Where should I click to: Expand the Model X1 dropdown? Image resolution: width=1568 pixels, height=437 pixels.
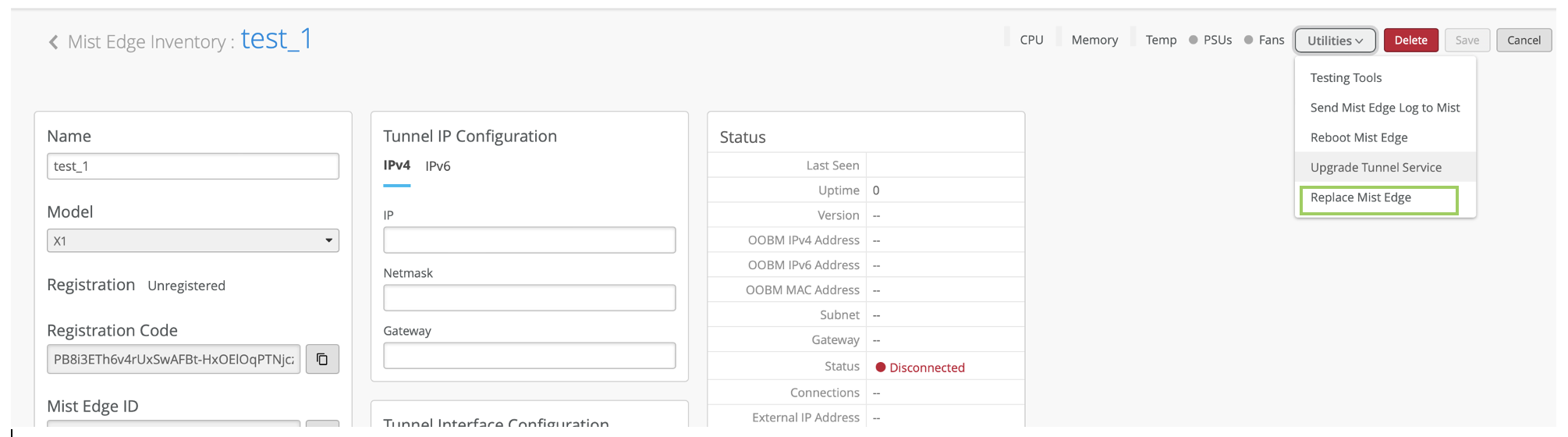[x=193, y=241]
